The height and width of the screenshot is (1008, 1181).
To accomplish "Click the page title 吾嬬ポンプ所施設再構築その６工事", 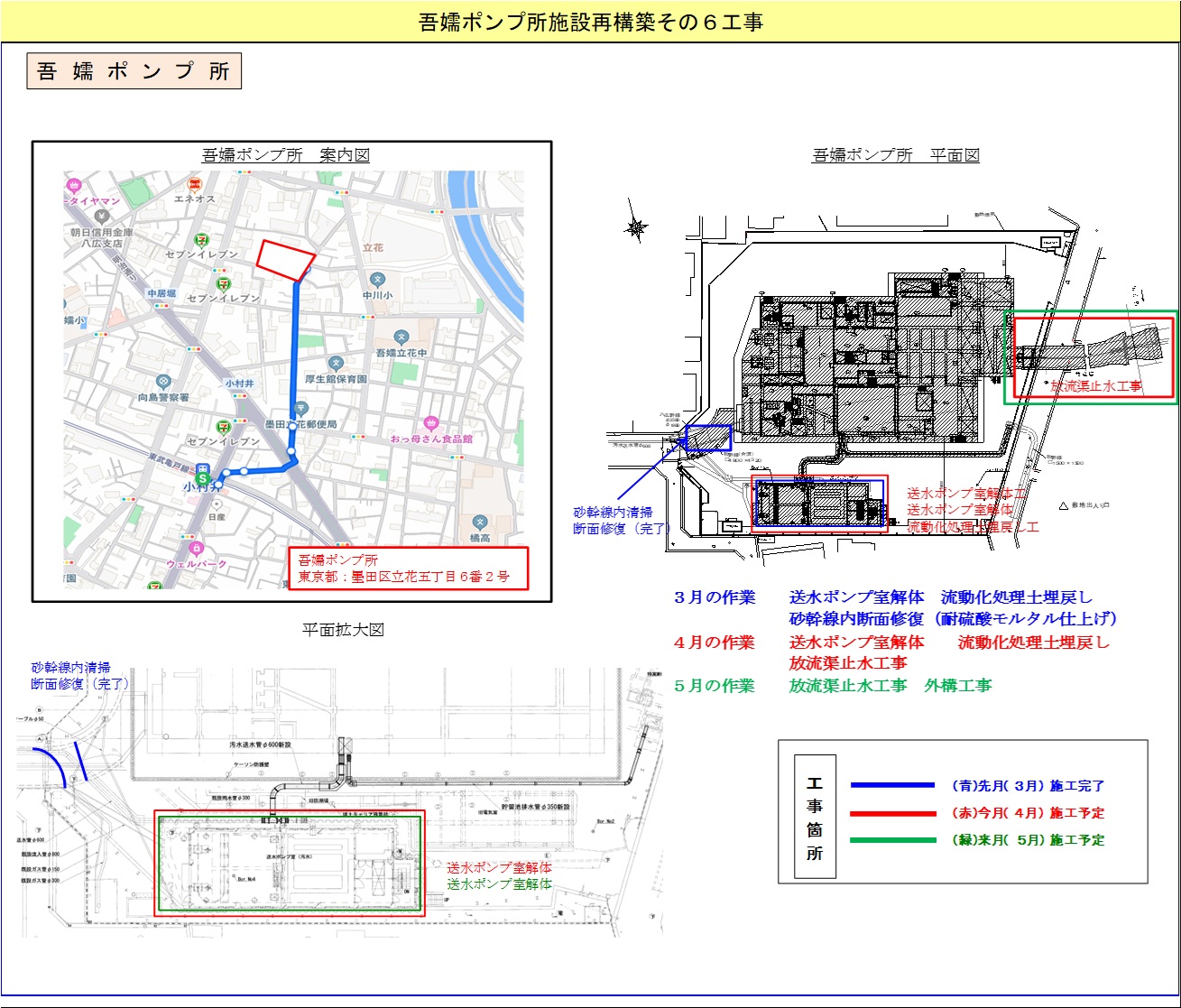I will tap(591, 23).
